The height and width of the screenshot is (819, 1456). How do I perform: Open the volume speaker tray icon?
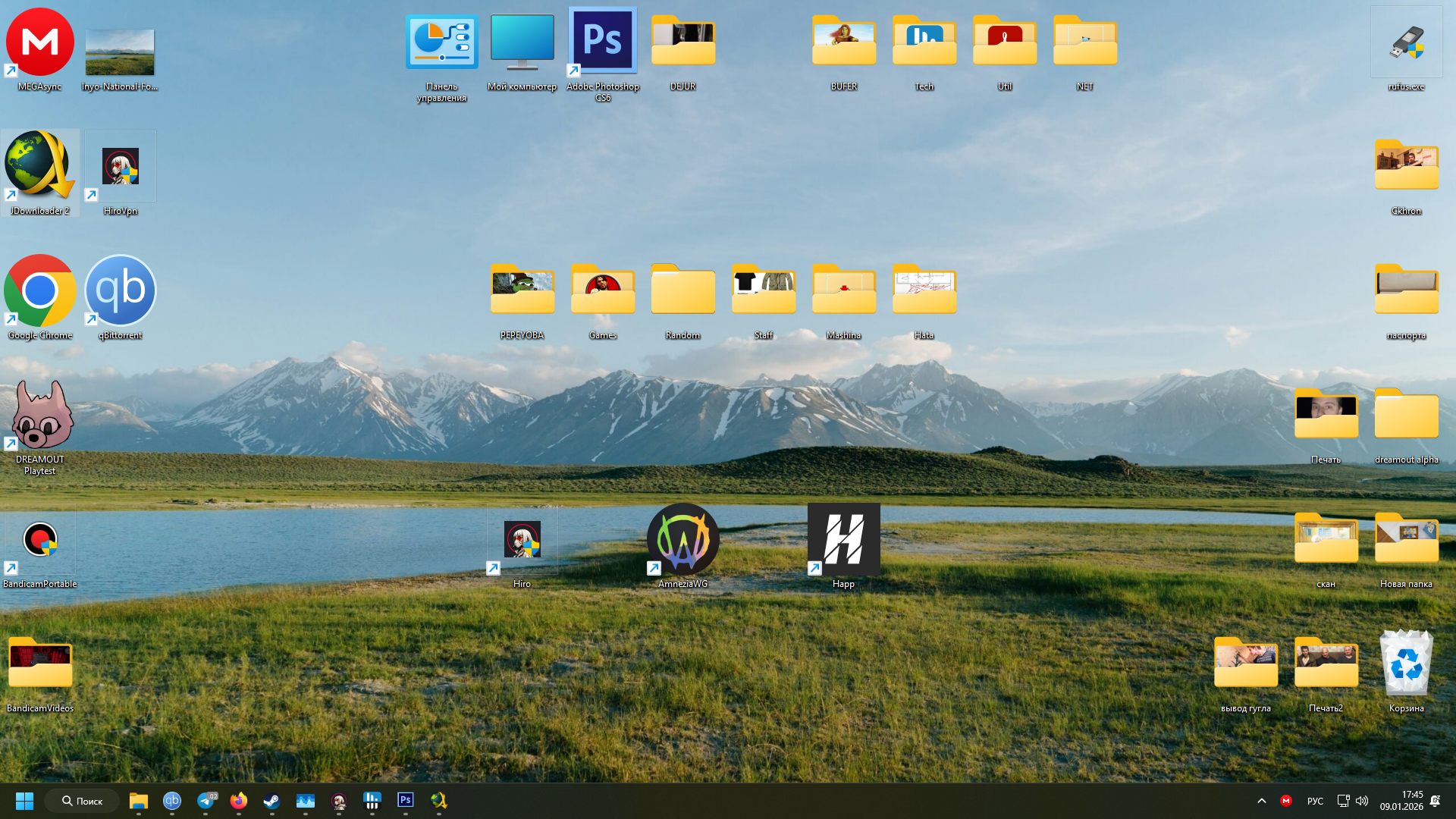(x=1362, y=801)
